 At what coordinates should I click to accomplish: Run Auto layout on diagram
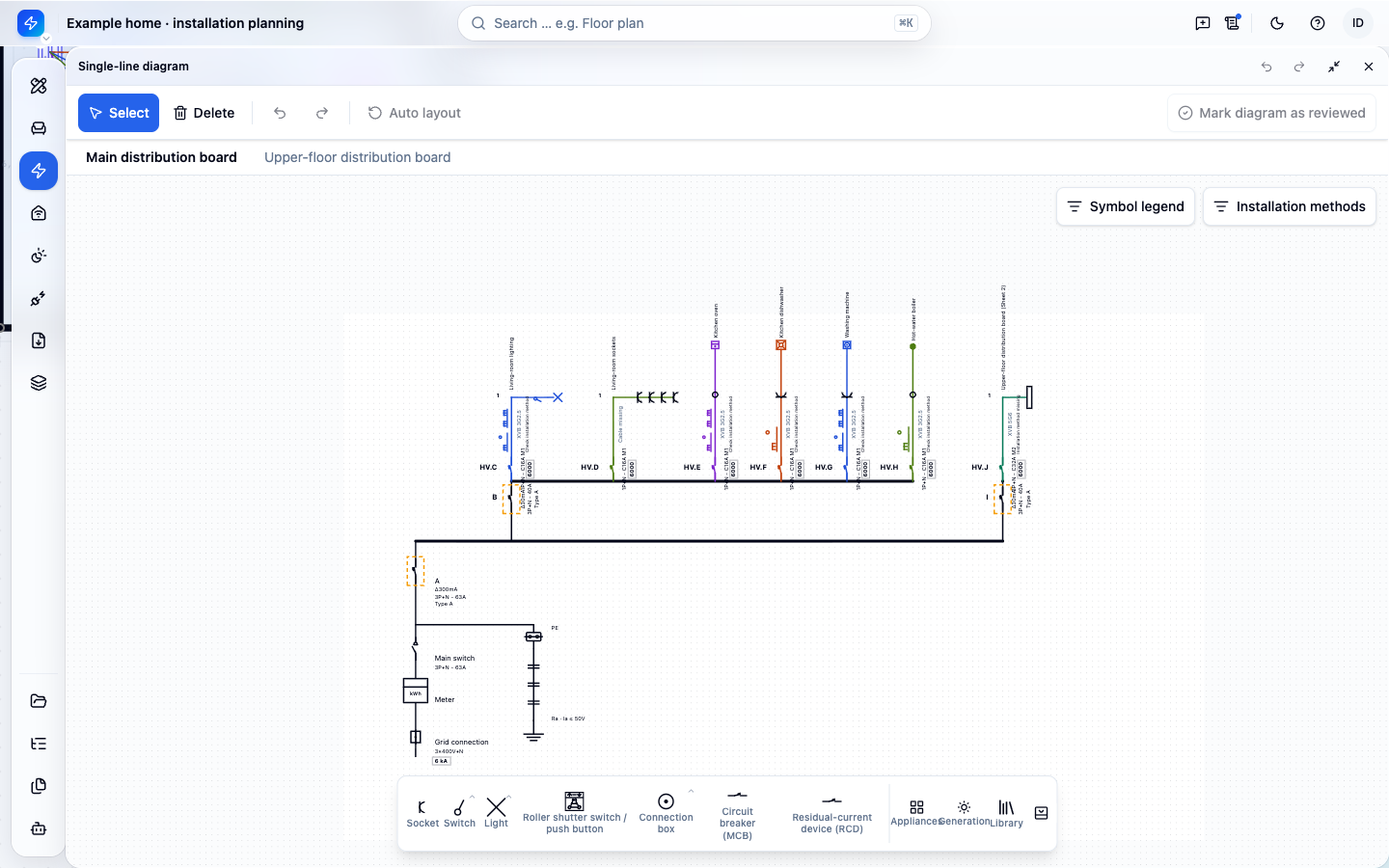(x=414, y=113)
